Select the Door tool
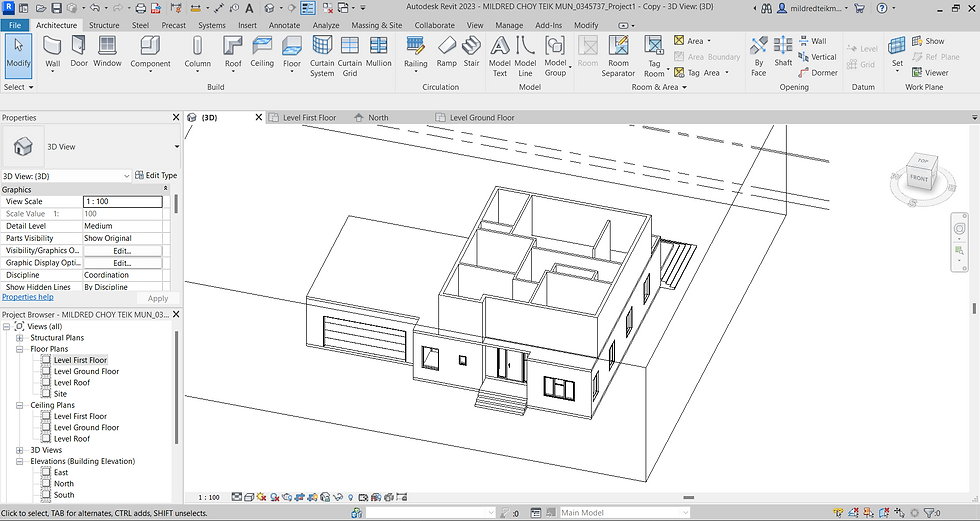 tap(79, 51)
